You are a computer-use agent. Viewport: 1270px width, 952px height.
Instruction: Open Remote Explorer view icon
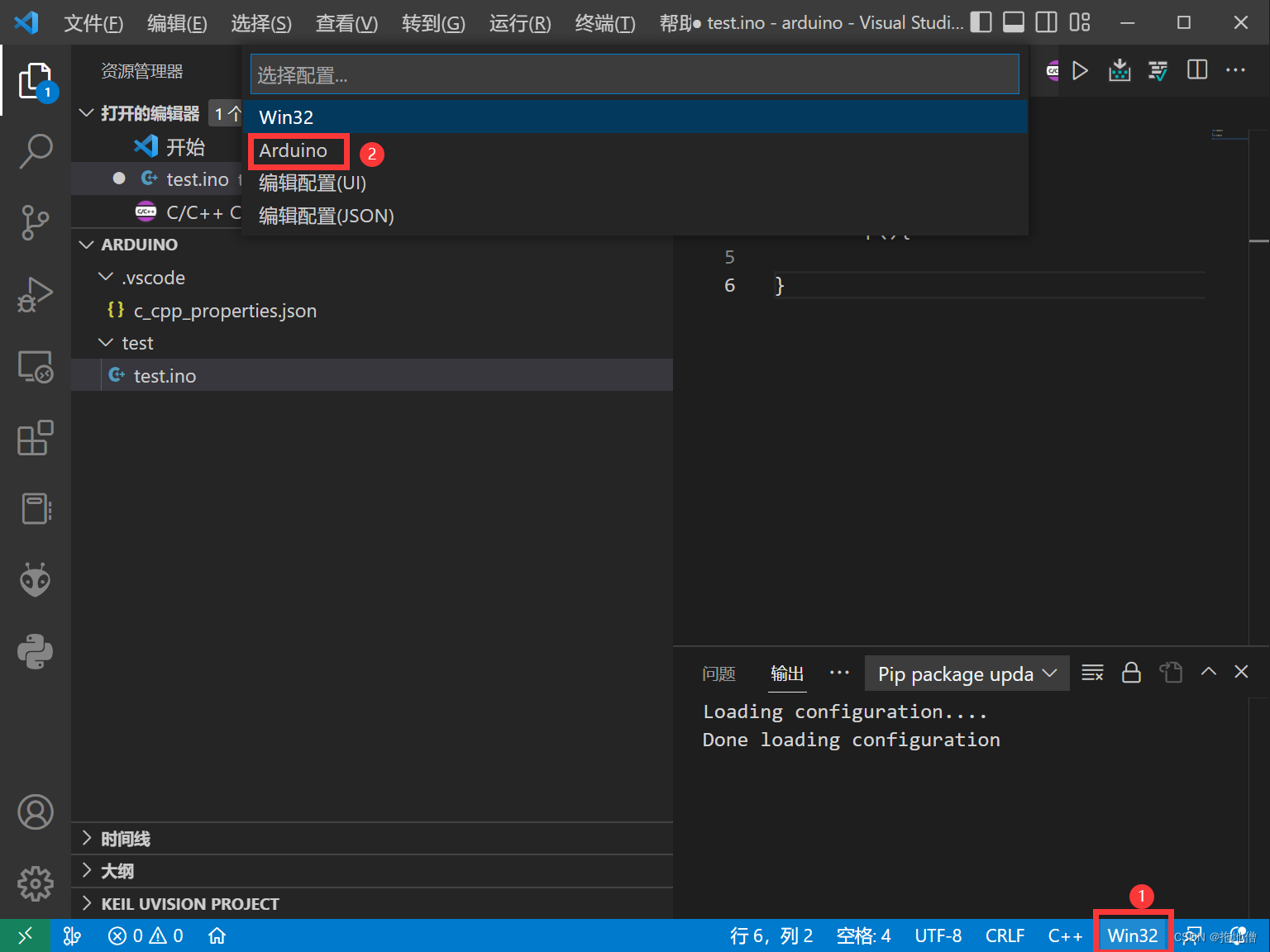point(36,366)
